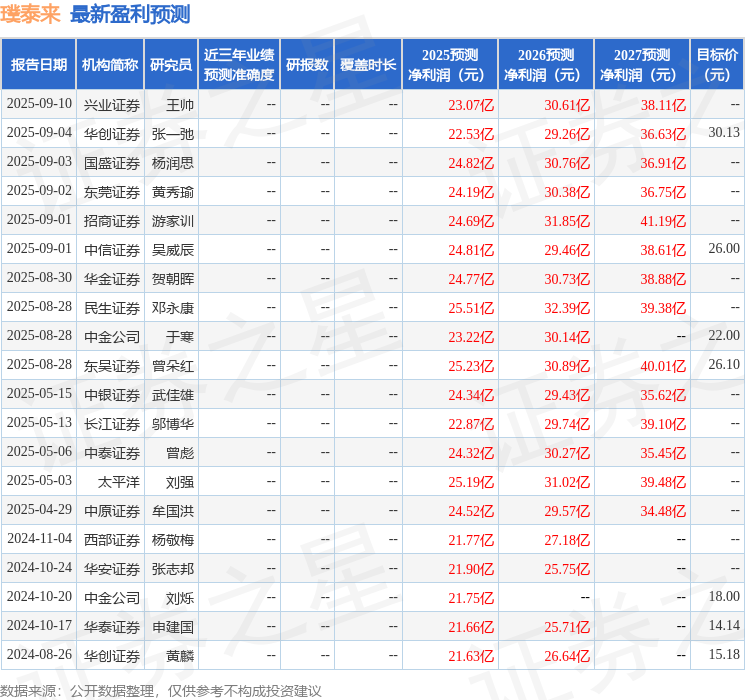Image resolution: width=745 pixels, height=700 pixels.
Task: Click the 目标价 column header
Action: pyautogui.click(x=717, y=65)
